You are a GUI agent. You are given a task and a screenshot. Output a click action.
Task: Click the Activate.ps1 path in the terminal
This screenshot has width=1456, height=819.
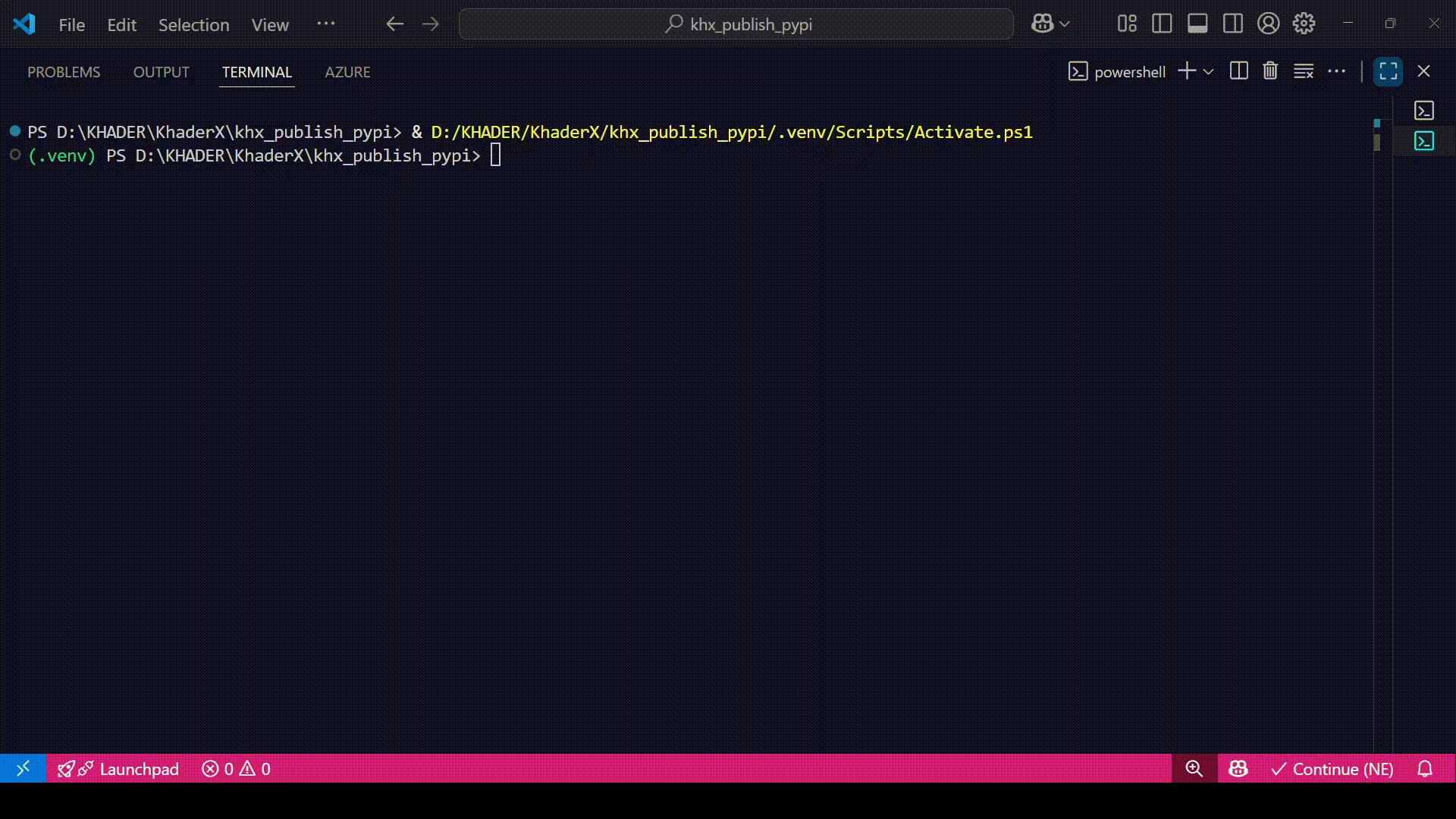732,132
